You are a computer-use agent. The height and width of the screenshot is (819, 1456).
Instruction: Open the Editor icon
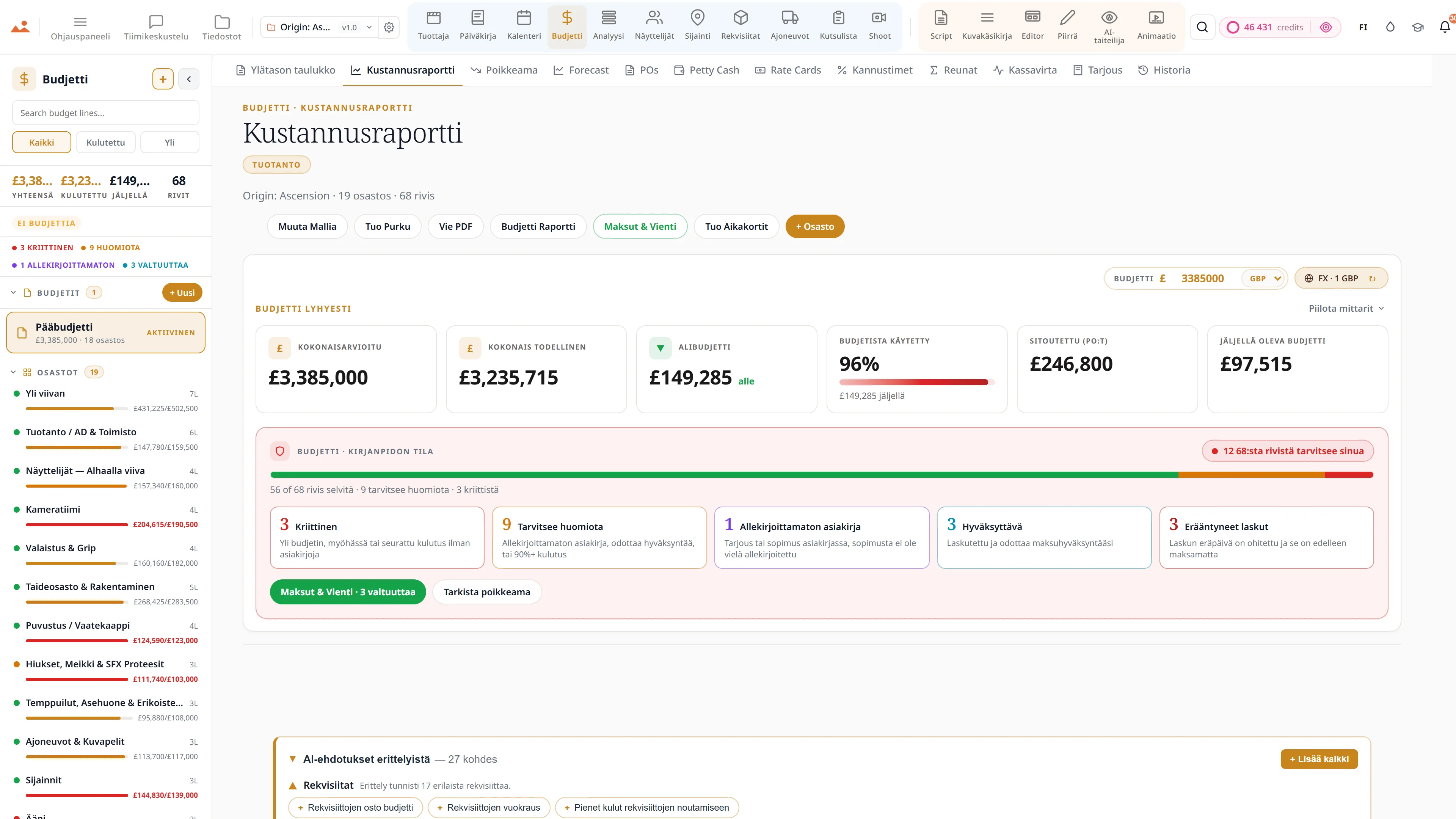[x=1032, y=17]
